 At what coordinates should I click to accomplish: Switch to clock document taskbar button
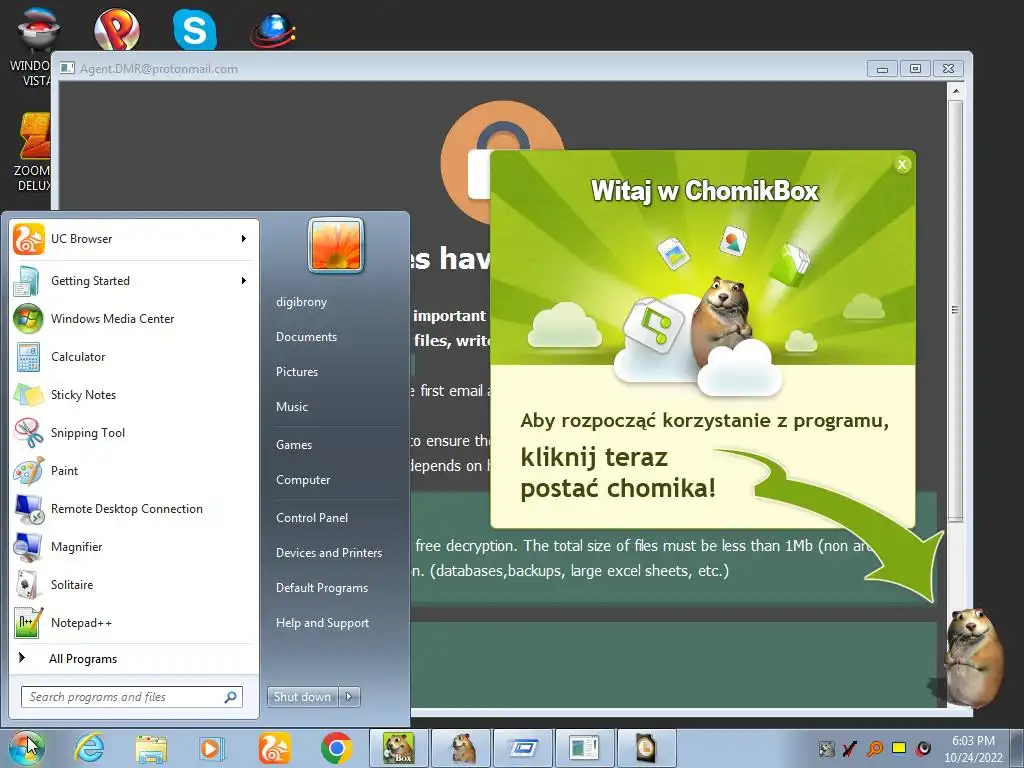coord(647,748)
